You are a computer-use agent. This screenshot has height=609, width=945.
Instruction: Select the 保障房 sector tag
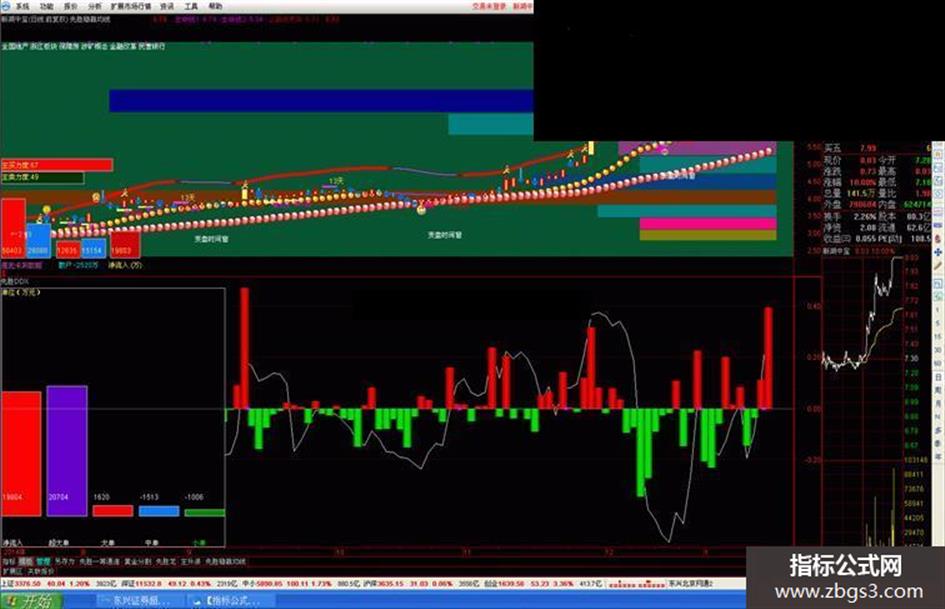click(69, 46)
